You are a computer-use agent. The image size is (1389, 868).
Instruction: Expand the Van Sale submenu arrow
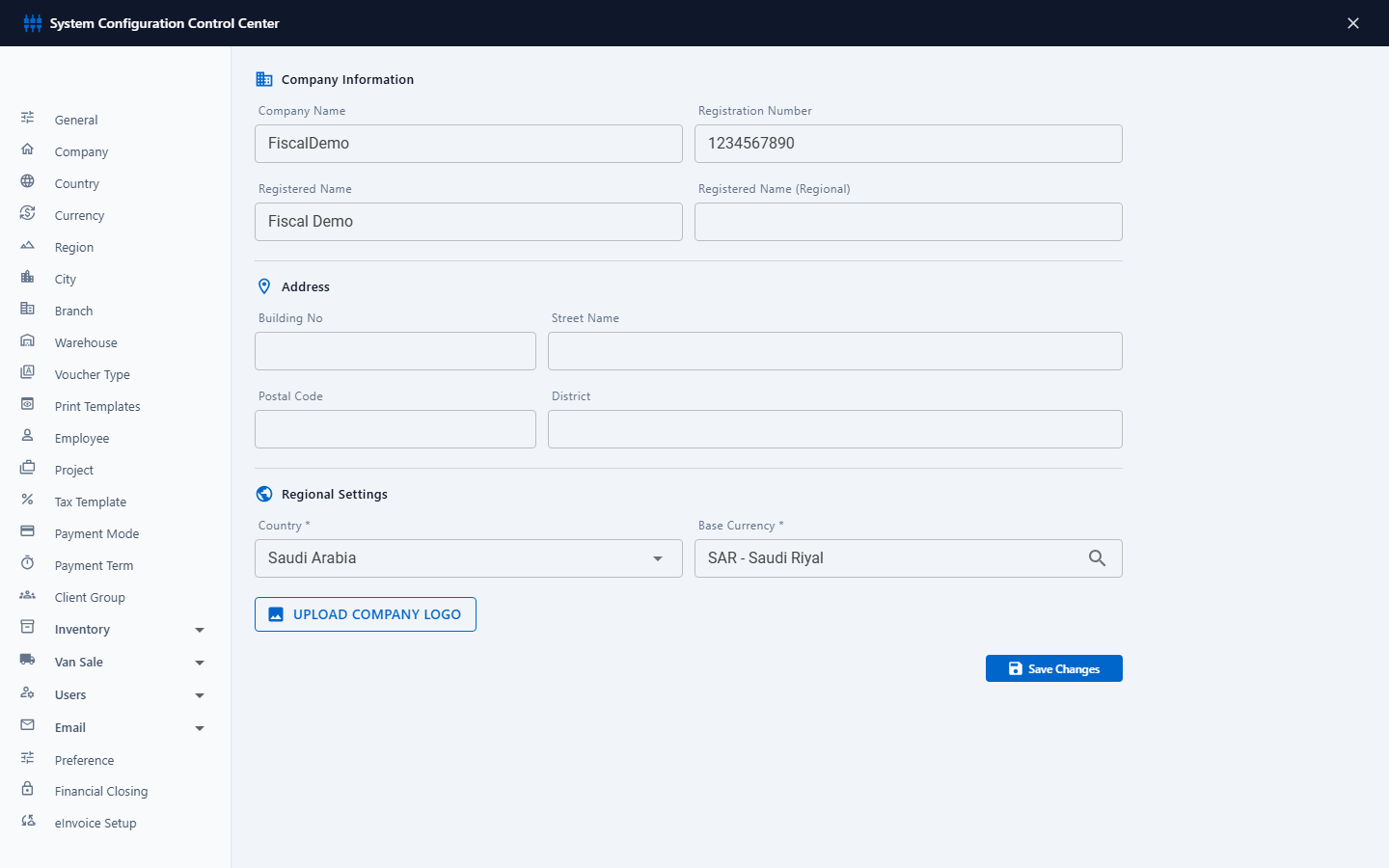(x=200, y=663)
